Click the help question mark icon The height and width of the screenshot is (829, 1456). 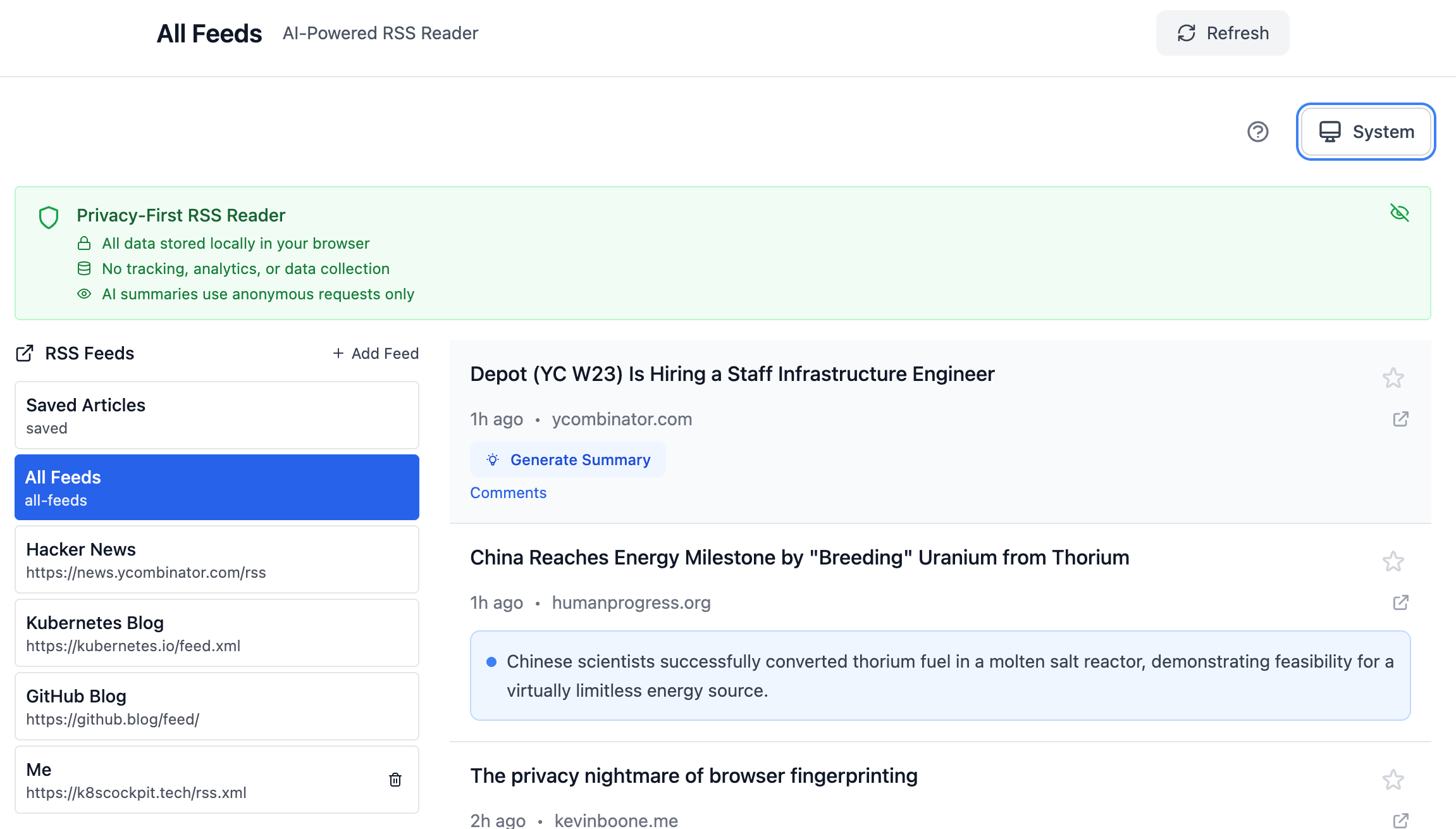pyautogui.click(x=1257, y=132)
